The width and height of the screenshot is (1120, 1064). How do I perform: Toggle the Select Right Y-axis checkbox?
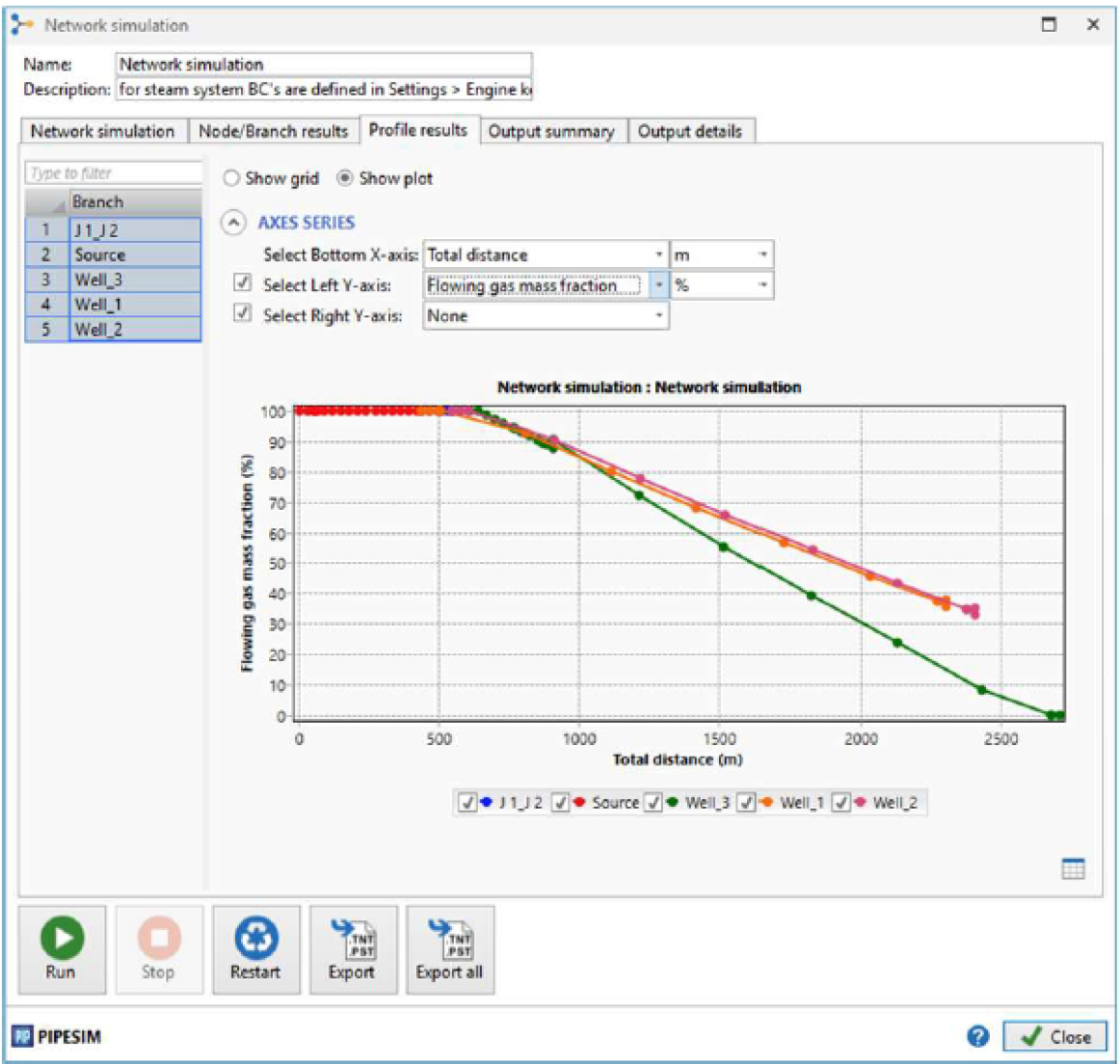243,313
